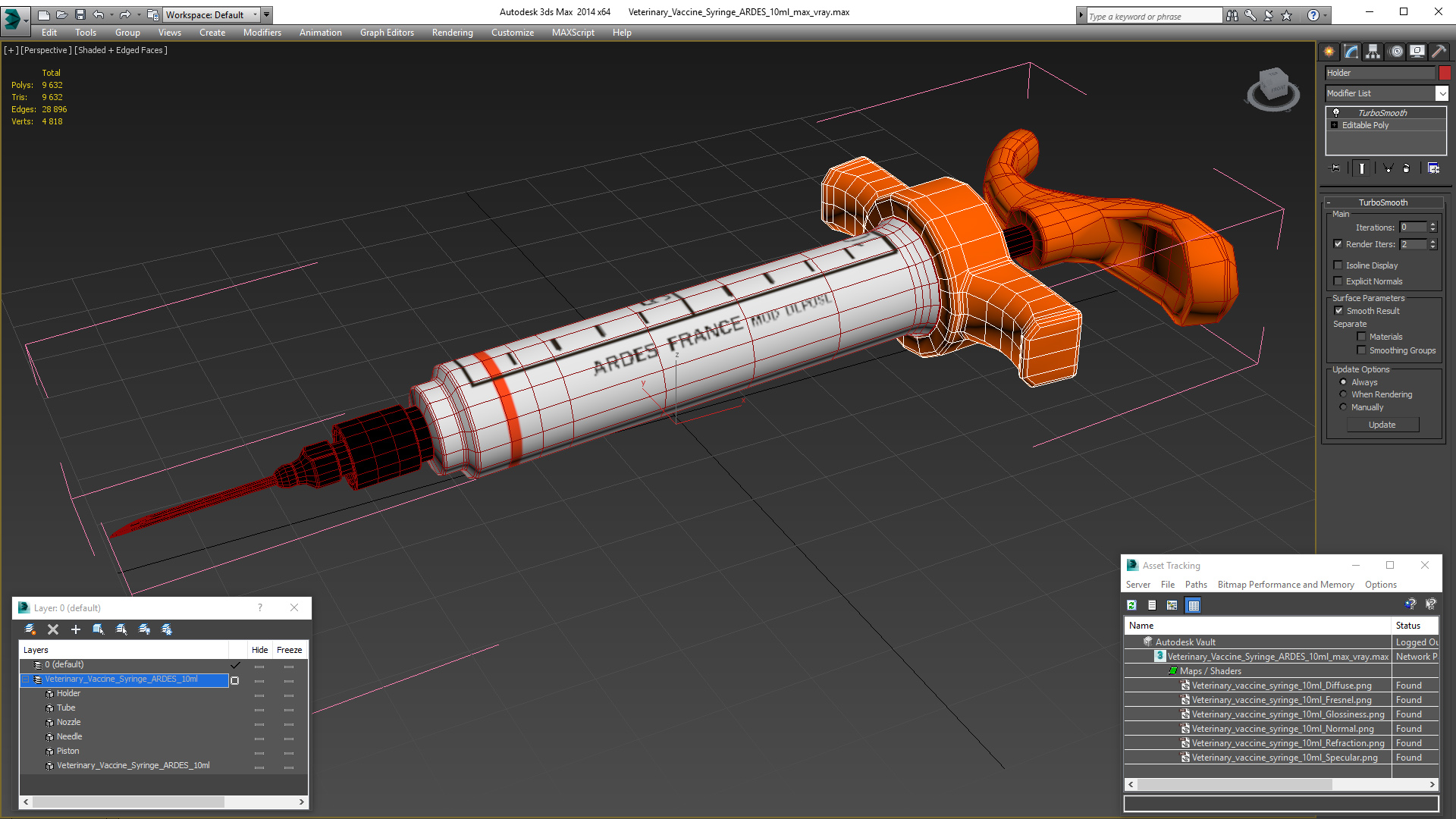Enable the Explicit Normals checkbox
1456x819 pixels.
coord(1338,281)
